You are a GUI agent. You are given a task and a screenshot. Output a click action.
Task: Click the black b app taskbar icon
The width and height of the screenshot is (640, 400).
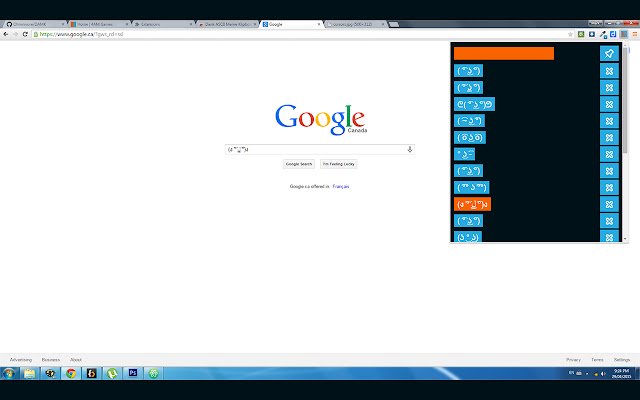click(91, 373)
